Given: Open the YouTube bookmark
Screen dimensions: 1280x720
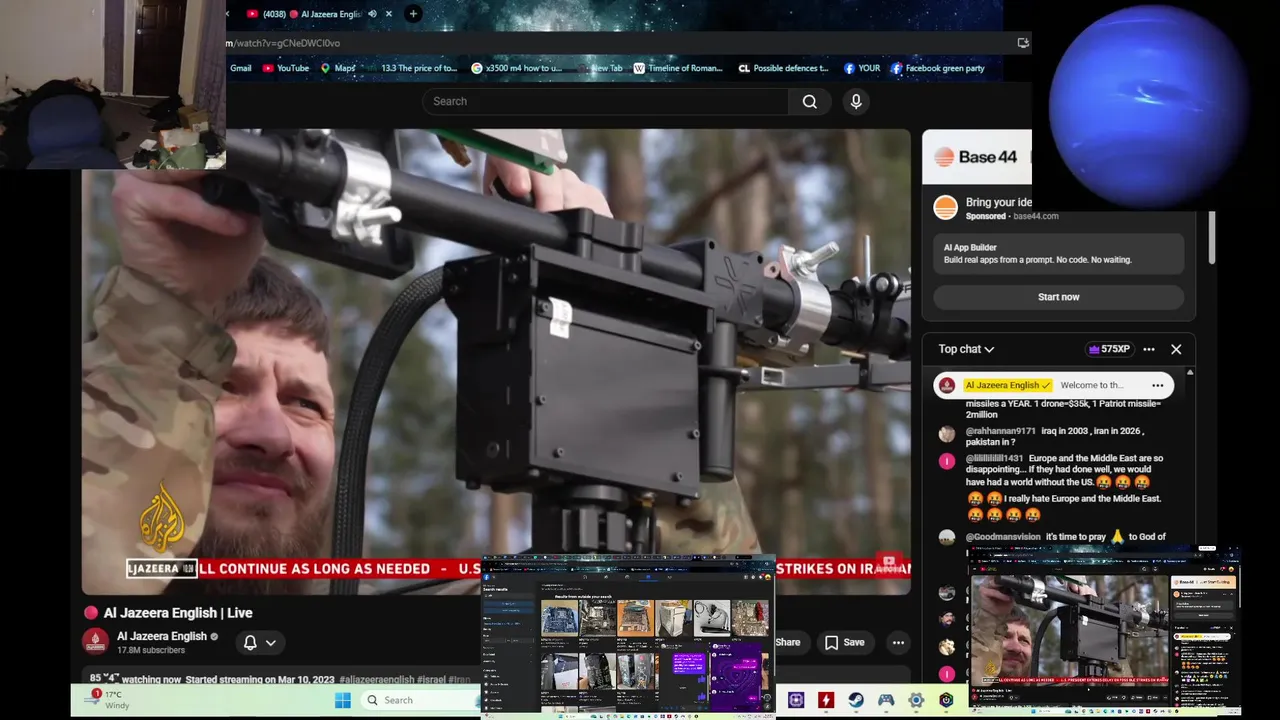Looking at the screenshot, I should pos(286,68).
